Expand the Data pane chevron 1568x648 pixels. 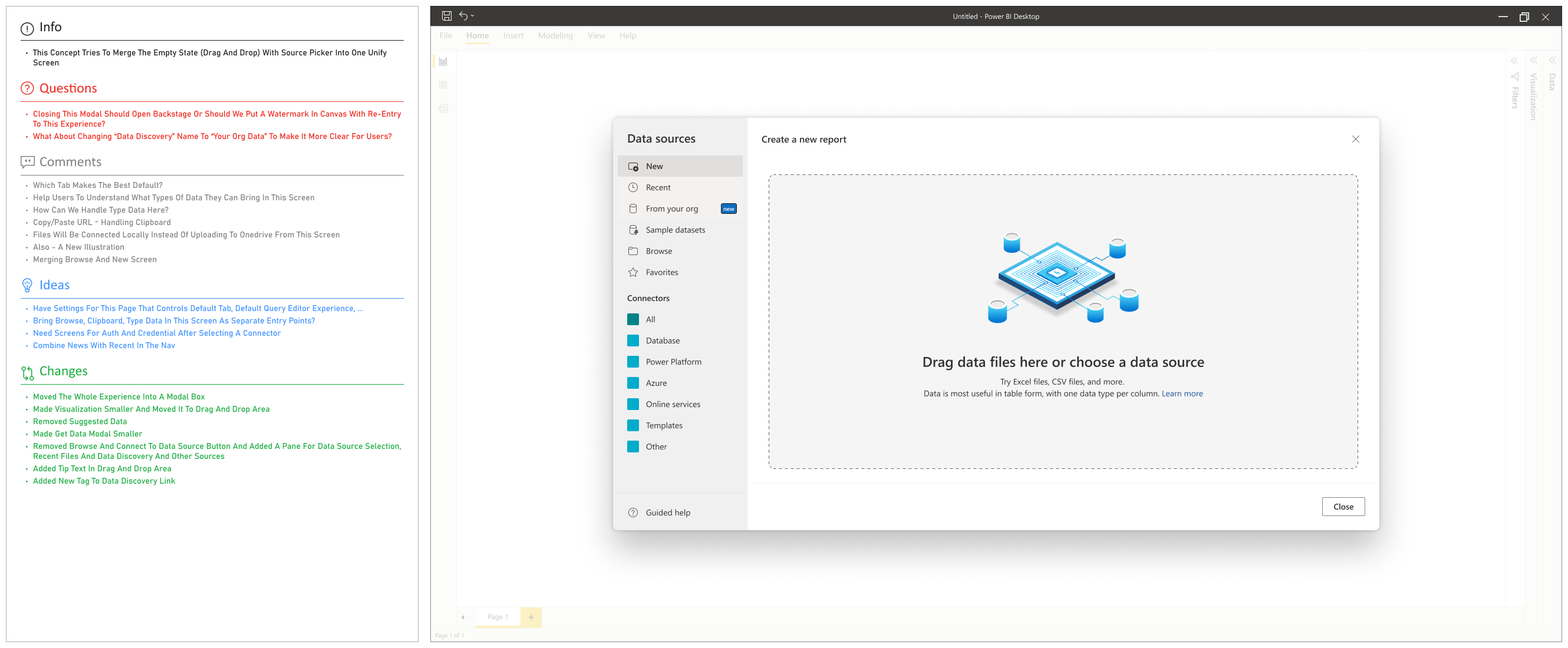pos(1552,60)
